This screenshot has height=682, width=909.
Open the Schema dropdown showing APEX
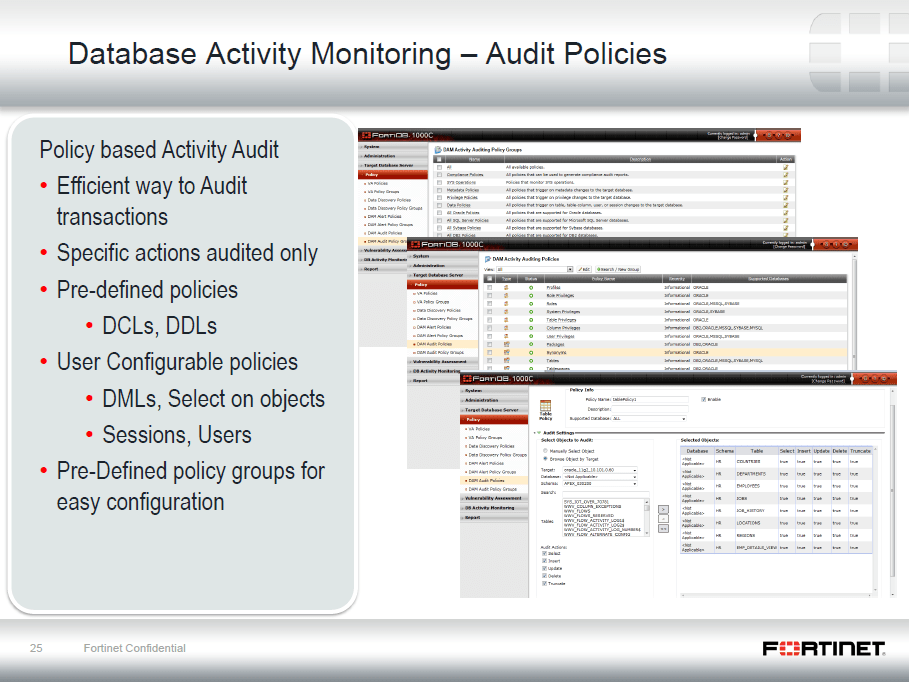[600, 483]
